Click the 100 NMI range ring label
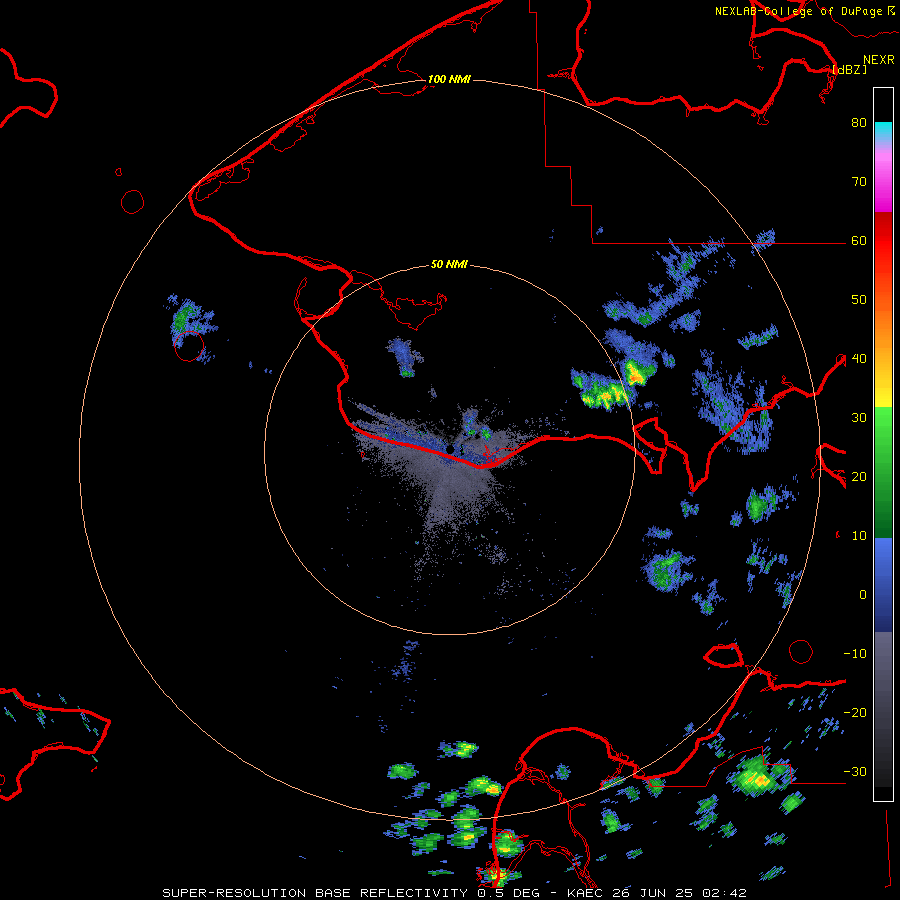Image resolution: width=900 pixels, height=900 pixels. [449, 79]
